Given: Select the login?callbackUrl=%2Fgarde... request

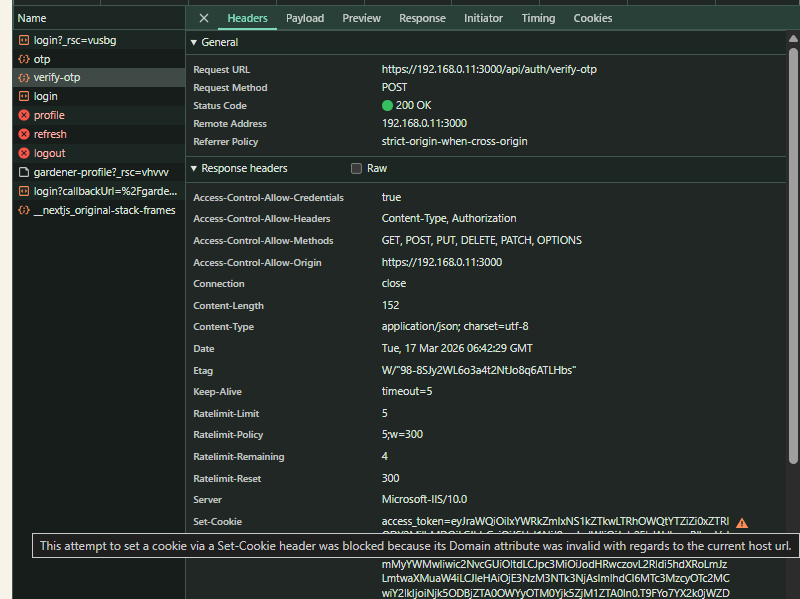Looking at the screenshot, I should (99, 191).
